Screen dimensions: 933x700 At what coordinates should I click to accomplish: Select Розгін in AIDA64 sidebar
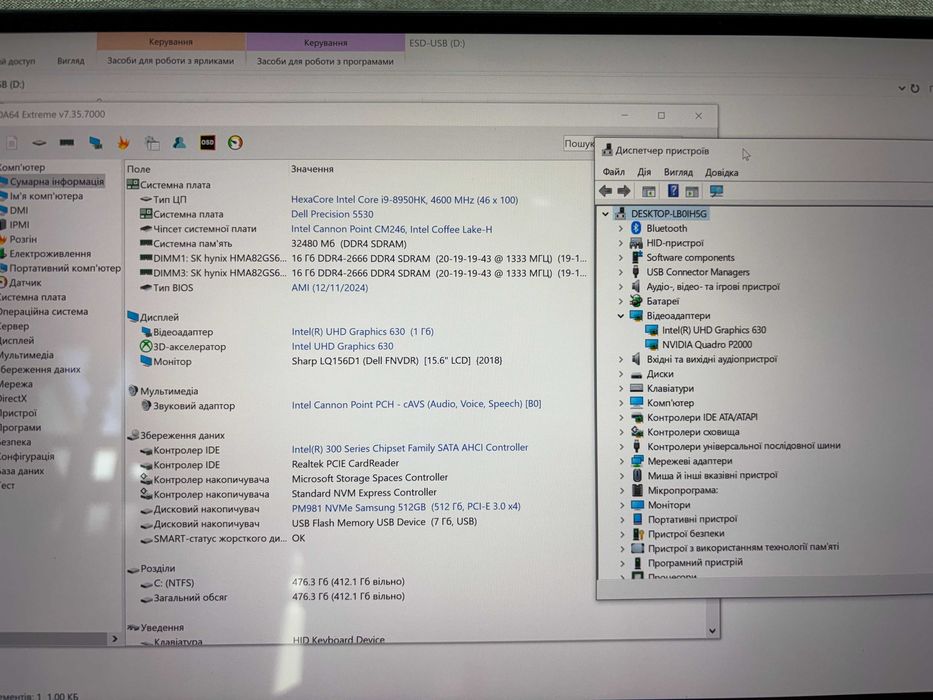click(x=23, y=239)
